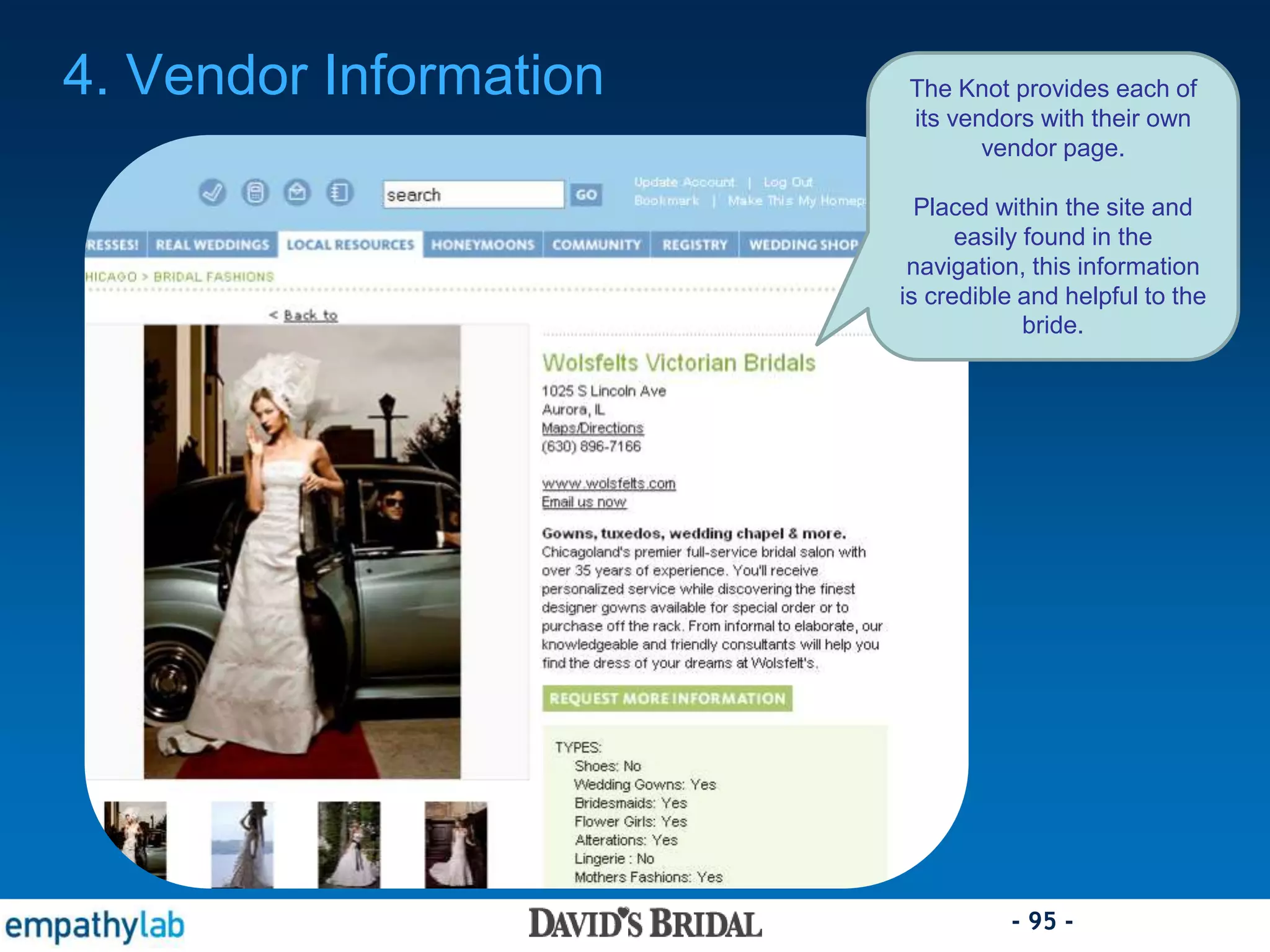Click the Log Out link
Screen dimensions: 1270x952
click(x=788, y=182)
